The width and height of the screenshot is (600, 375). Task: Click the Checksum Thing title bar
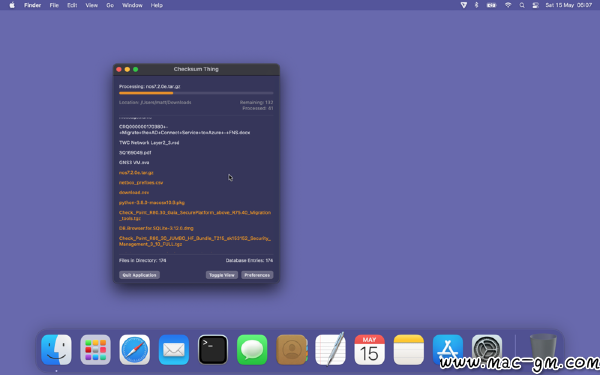tap(196, 69)
